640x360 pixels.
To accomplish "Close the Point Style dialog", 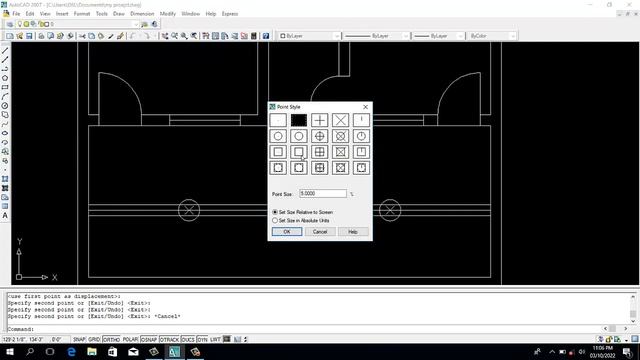I will [x=365, y=107].
